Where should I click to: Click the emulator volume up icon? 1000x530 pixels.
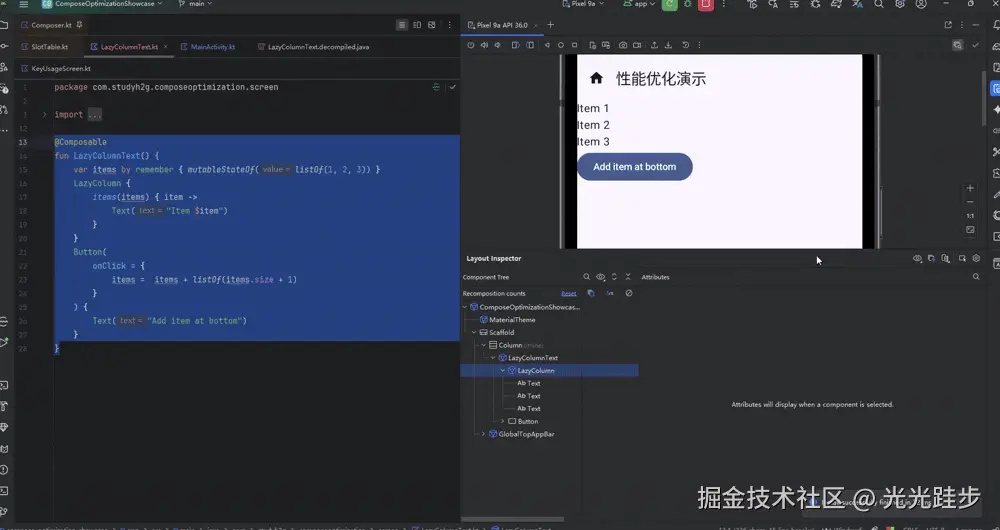(x=484, y=45)
